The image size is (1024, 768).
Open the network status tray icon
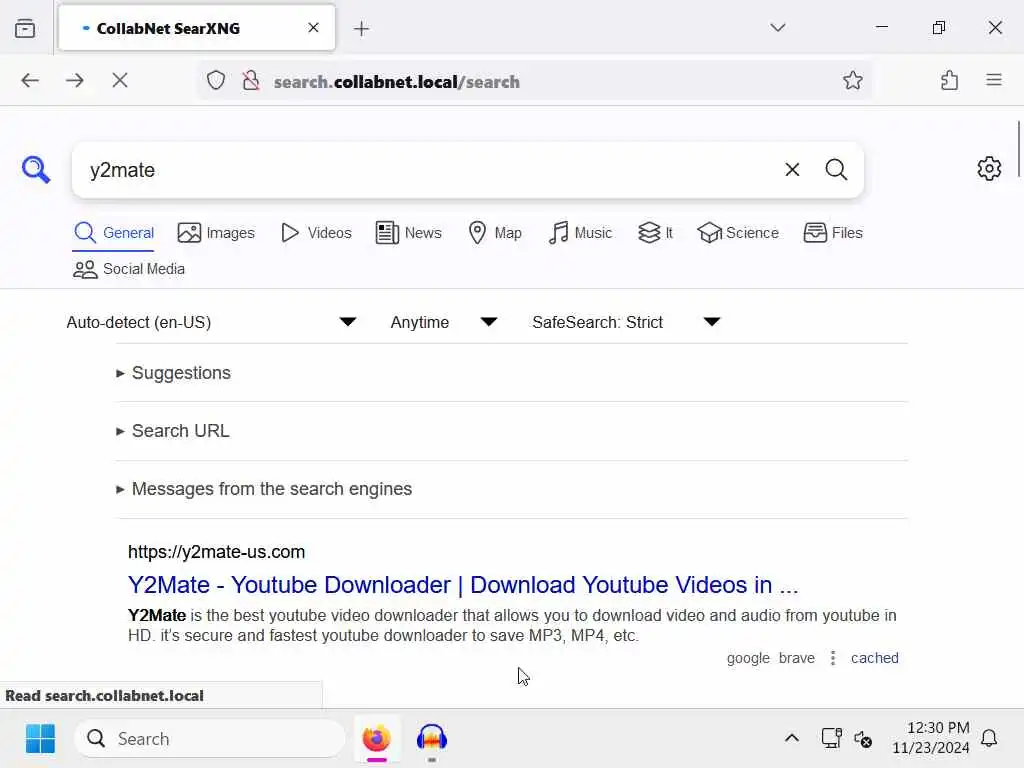point(831,739)
